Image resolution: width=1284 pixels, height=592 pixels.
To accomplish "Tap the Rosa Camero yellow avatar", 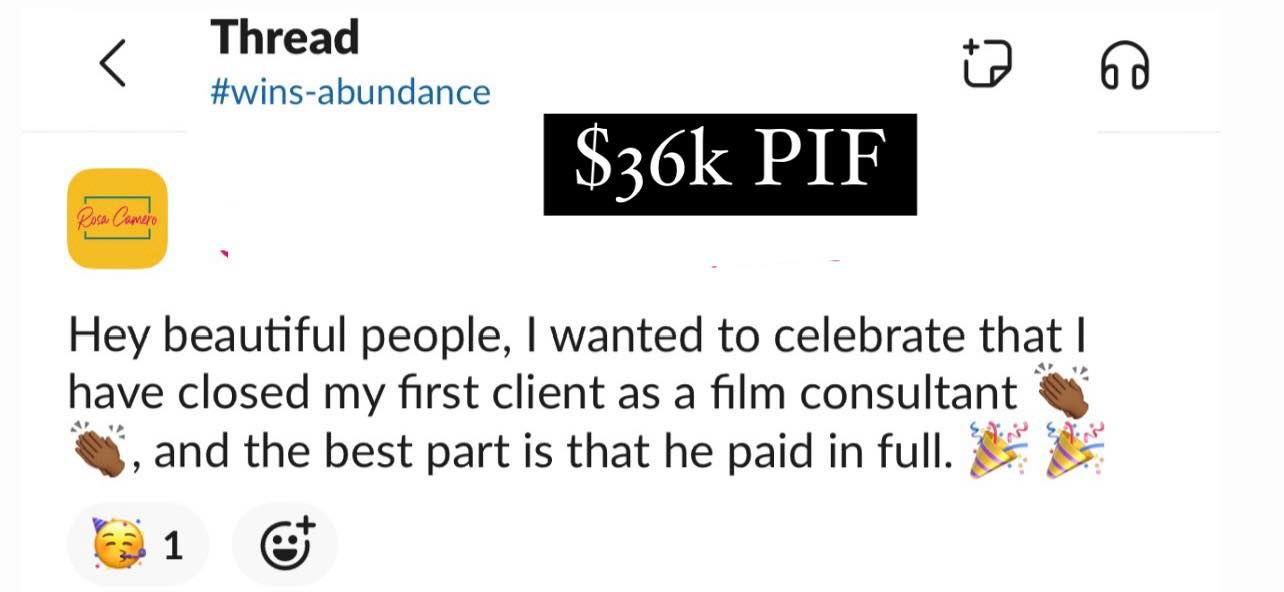I will point(117,218).
